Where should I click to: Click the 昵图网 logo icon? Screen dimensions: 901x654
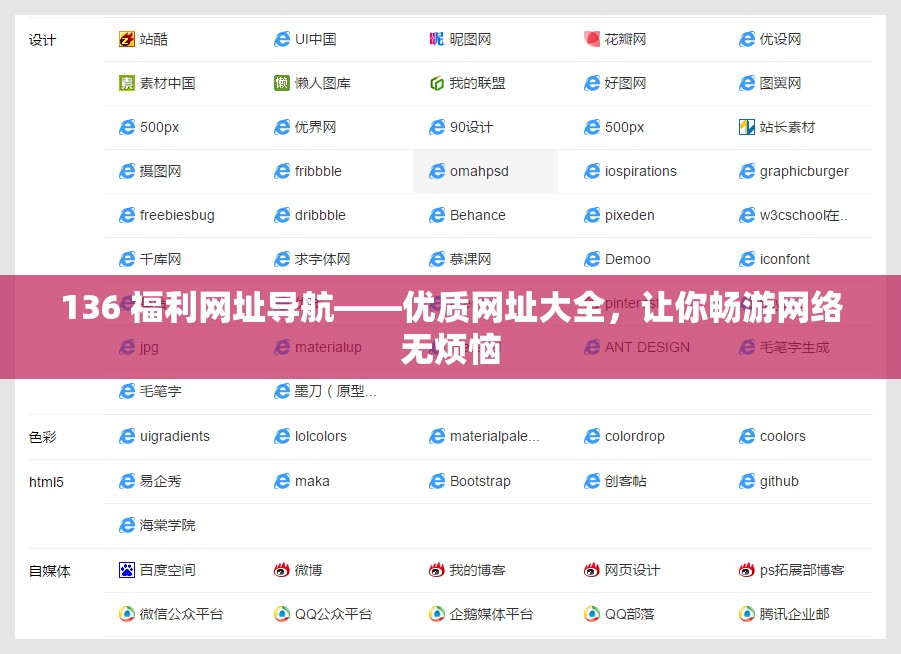[x=437, y=39]
